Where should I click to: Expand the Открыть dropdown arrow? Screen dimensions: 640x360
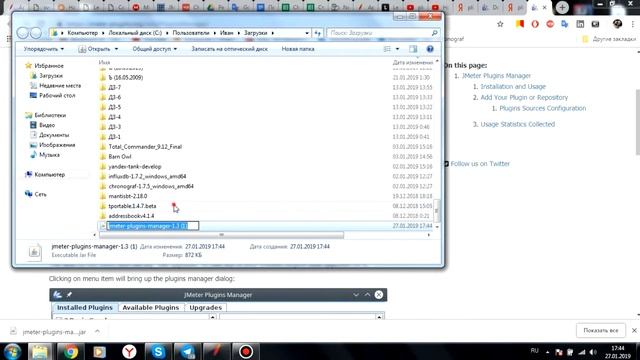click(116, 49)
